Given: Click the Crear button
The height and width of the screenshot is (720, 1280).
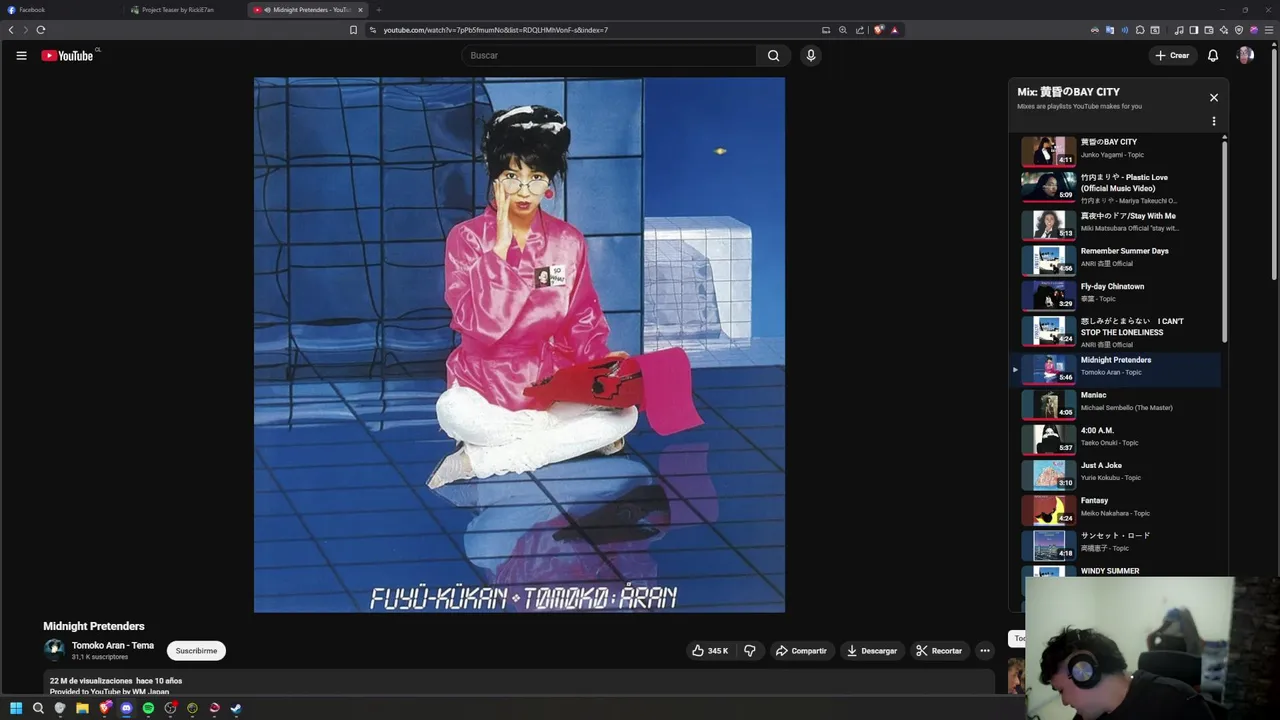Looking at the screenshot, I should coord(1172,56).
